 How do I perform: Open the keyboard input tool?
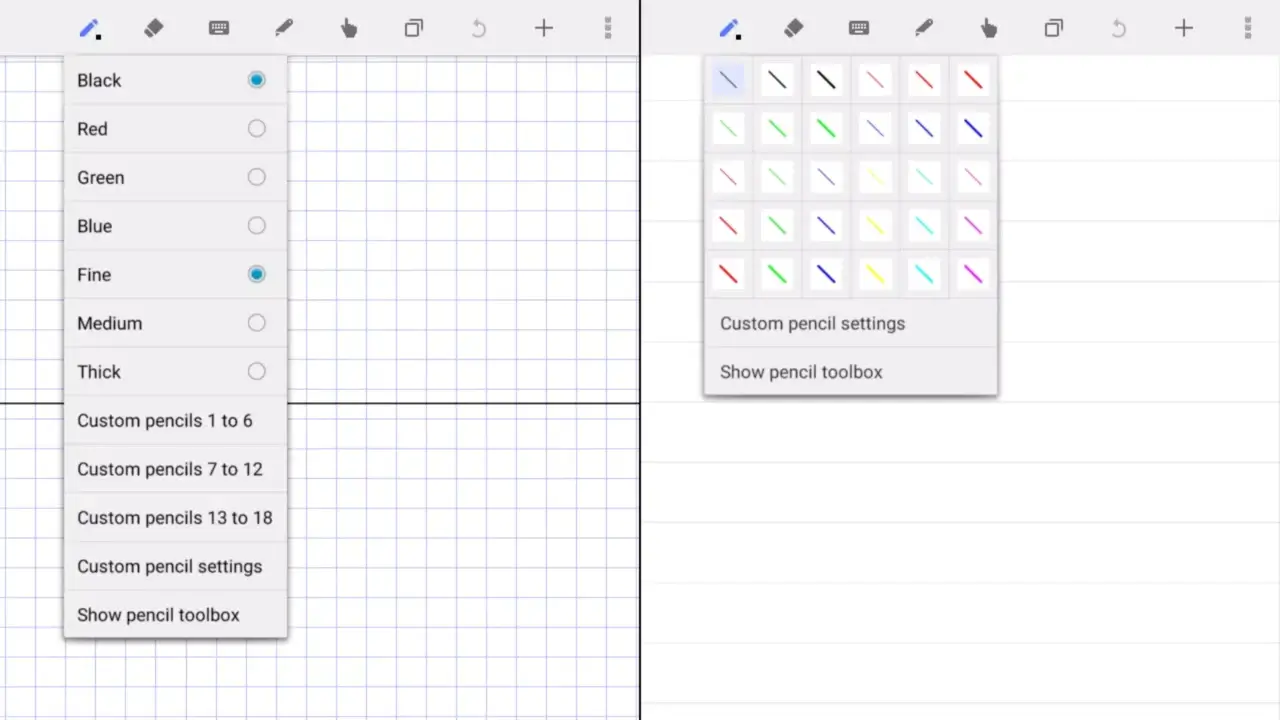[219, 28]
